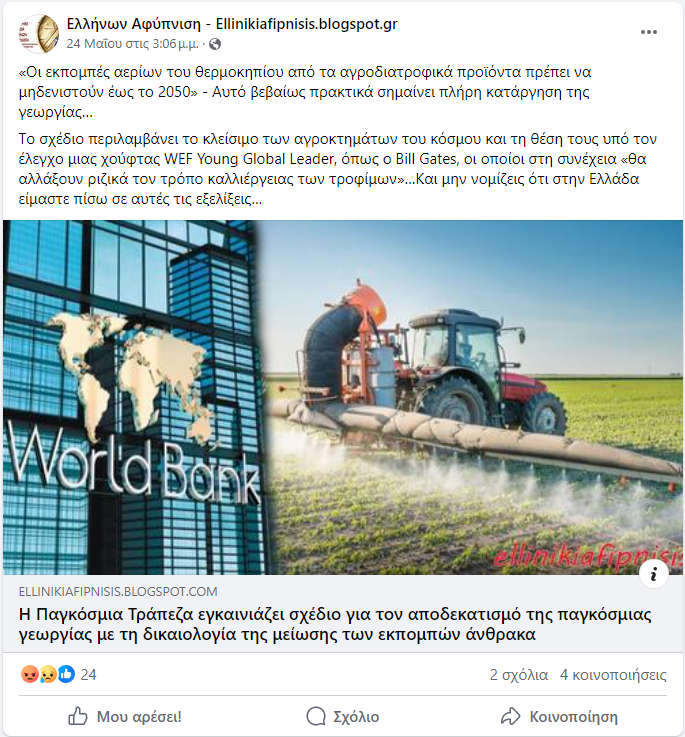Click the blue like reaction icon
This screenshot has height=737, width=685.
66,674
